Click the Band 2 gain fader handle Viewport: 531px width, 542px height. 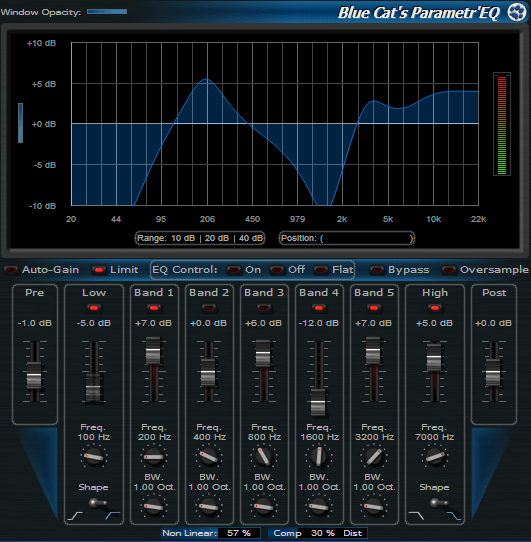pos(208,373)
